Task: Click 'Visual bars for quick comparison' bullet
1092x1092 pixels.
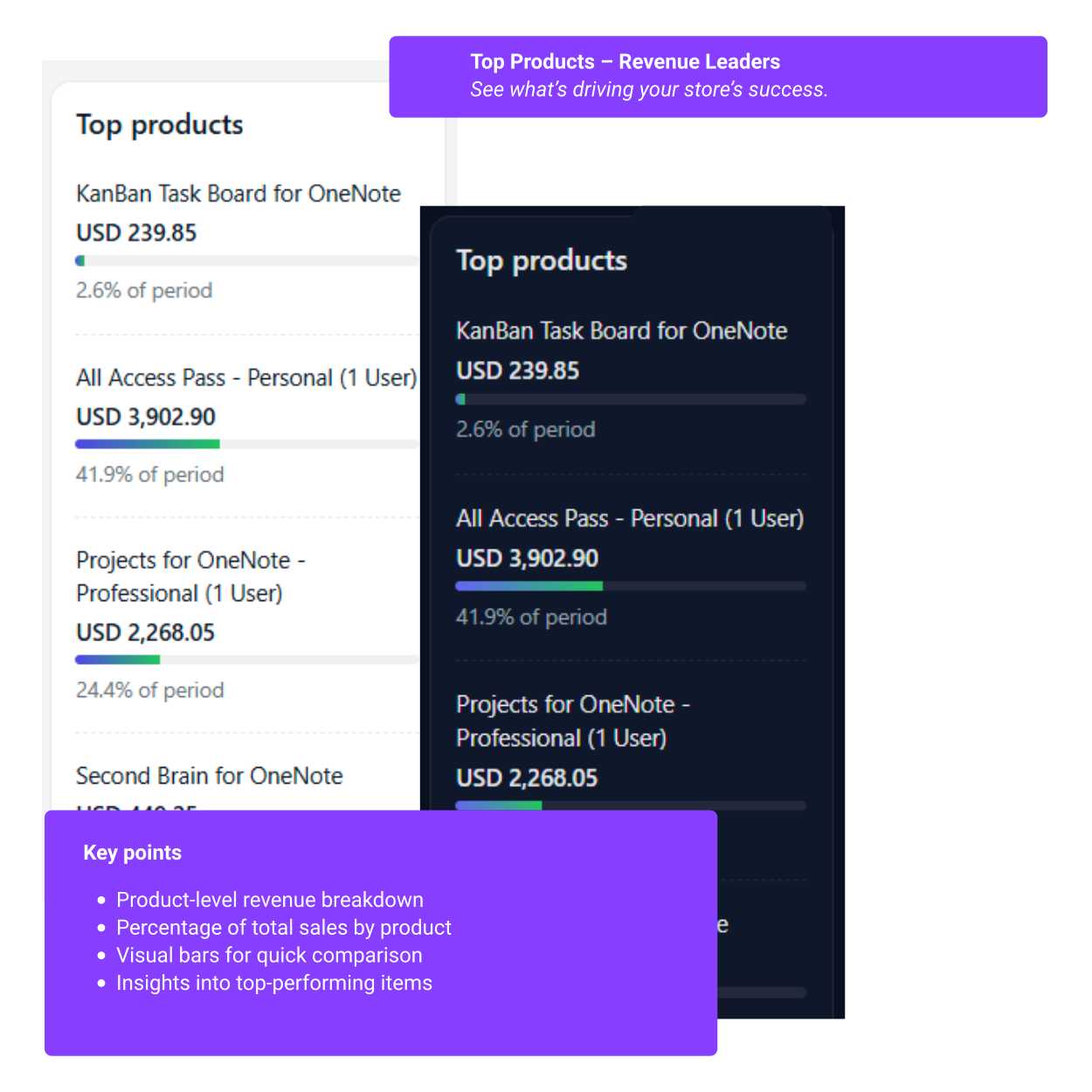Action: pyautogui.click(x=269, y=955)
